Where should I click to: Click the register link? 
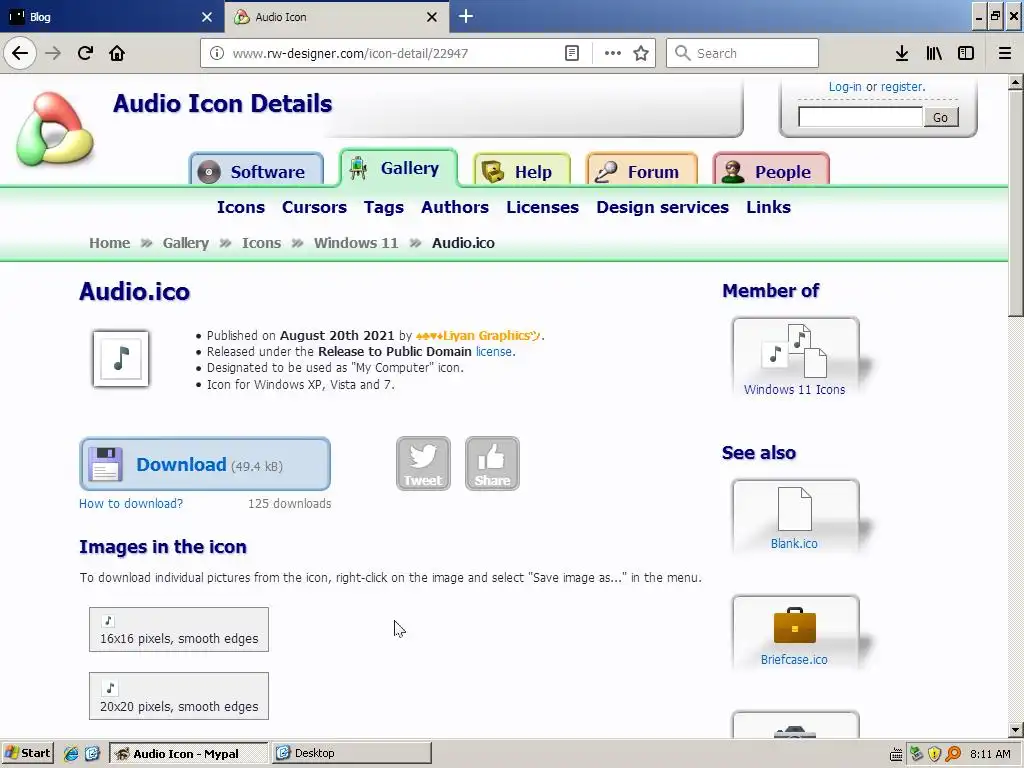click(x=903, y=87)
